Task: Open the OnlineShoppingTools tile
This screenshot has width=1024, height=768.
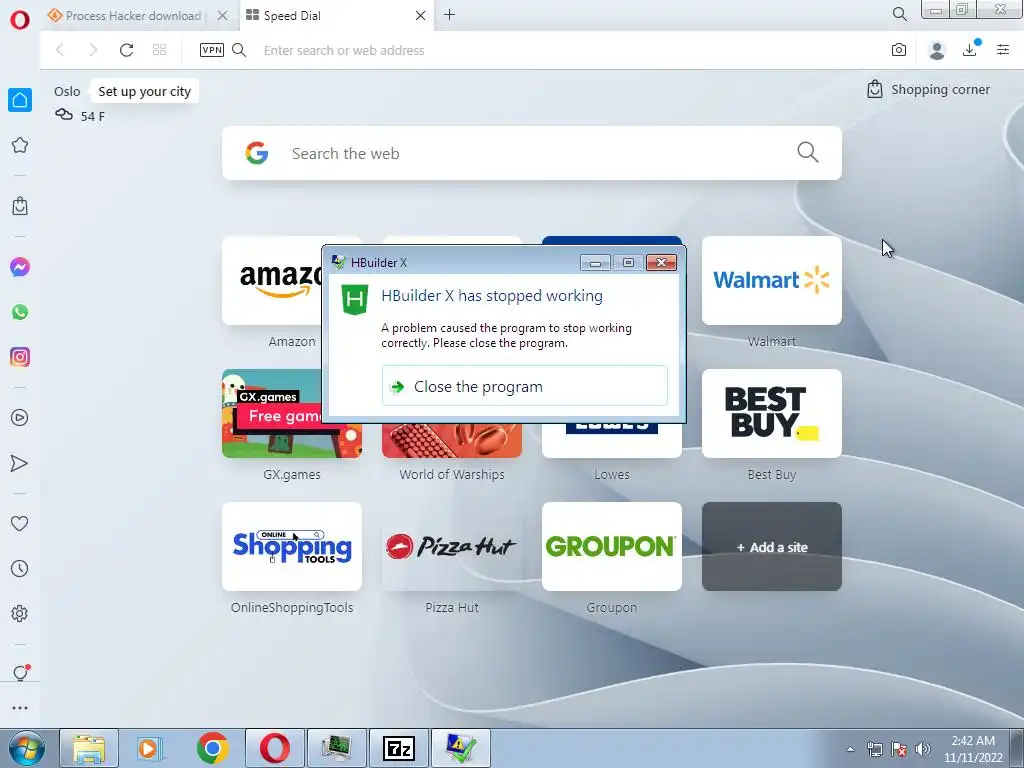Action: (292, 547)
